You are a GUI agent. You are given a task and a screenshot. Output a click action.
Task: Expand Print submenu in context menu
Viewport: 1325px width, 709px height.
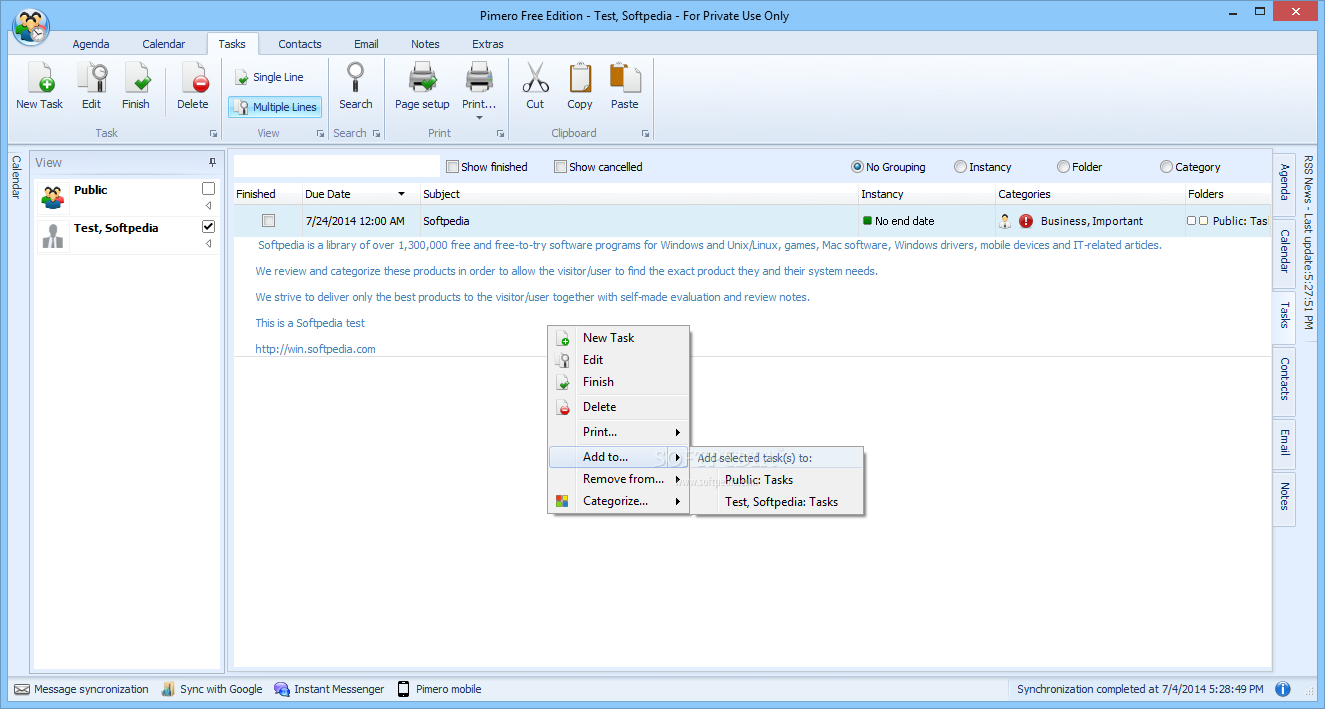click(619, 432)
